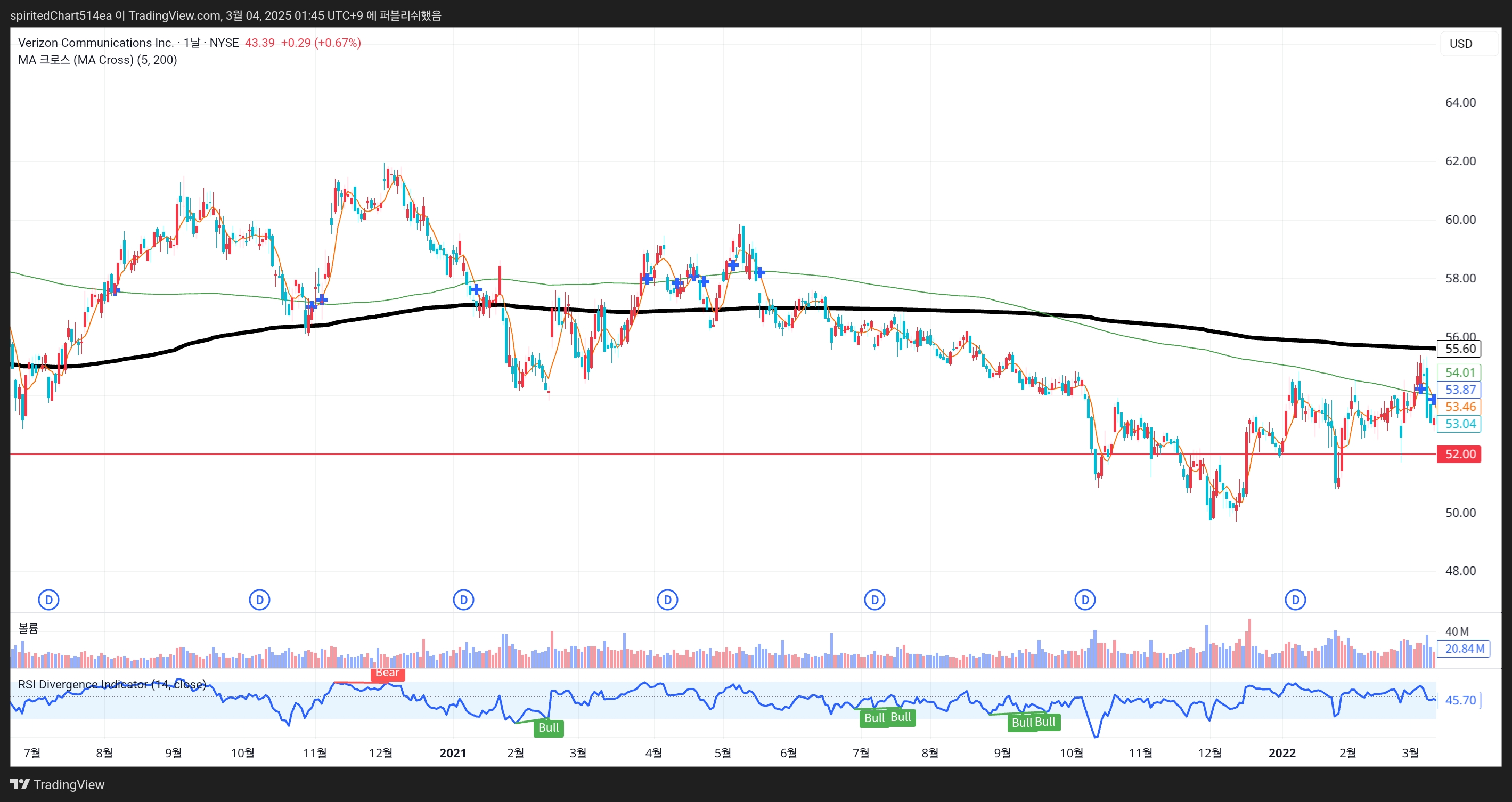Image resolution: width=1512 pixels, height=802 pixels.
Task: Click the blue MA cross marker in August 2020
Action: click(x=115, y=290)
